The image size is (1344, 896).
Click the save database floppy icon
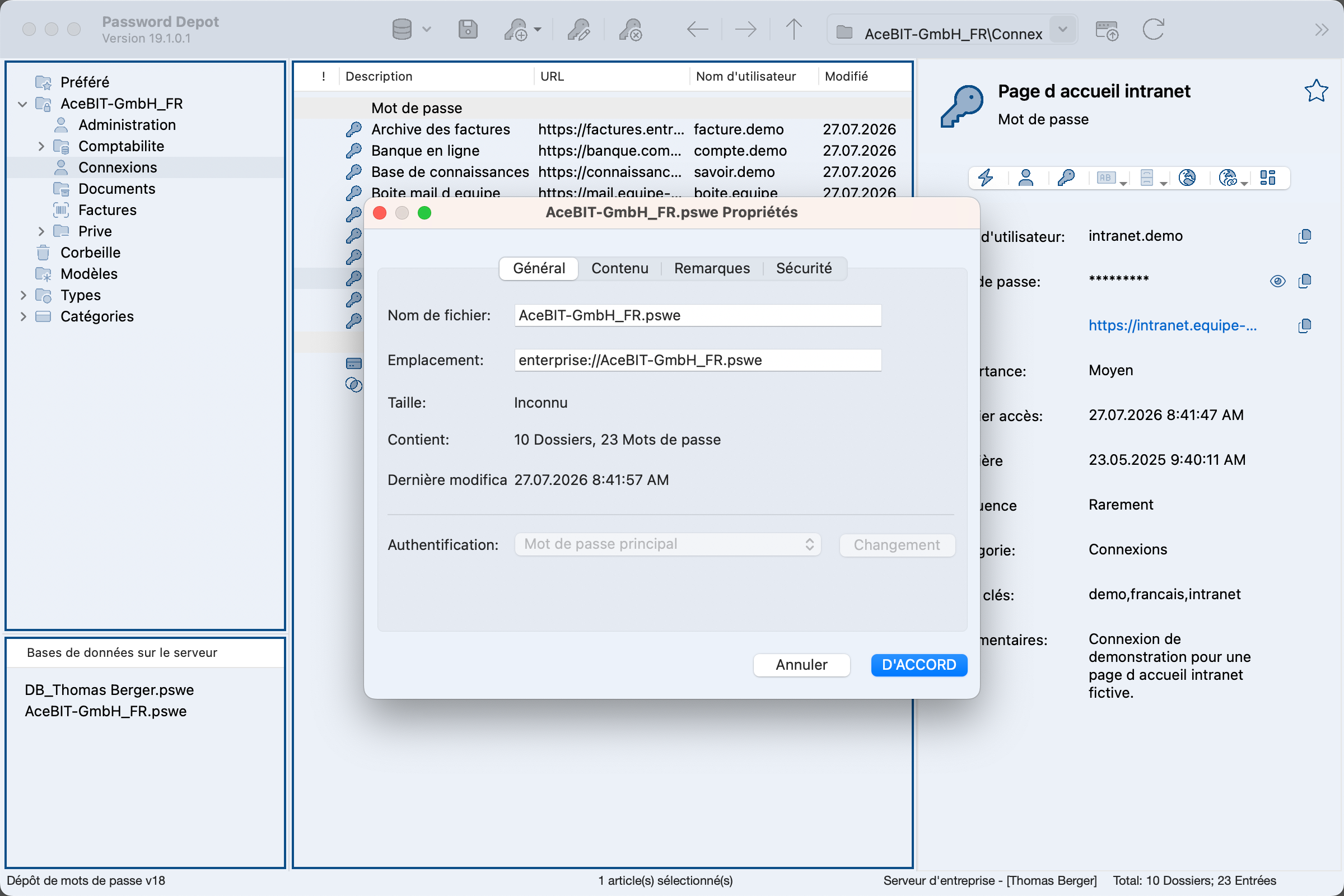468,29
